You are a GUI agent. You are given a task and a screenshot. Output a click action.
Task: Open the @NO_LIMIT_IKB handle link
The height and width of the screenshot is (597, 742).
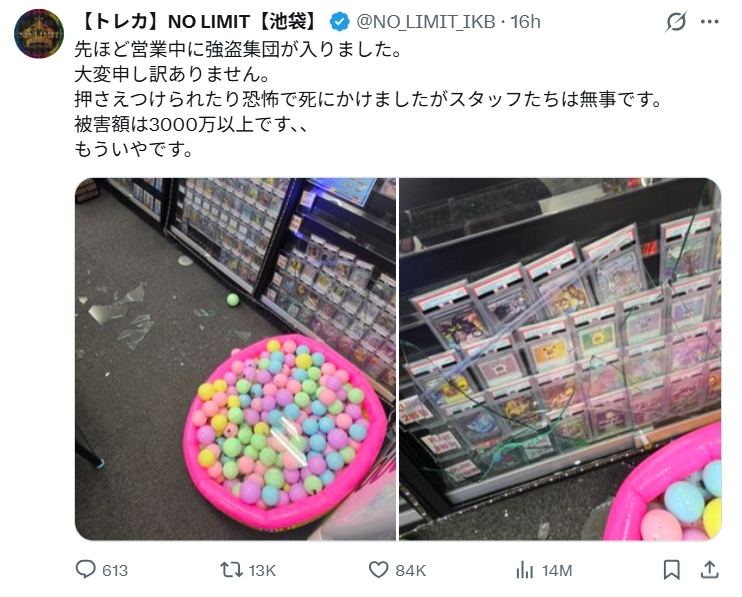point(425,22)
